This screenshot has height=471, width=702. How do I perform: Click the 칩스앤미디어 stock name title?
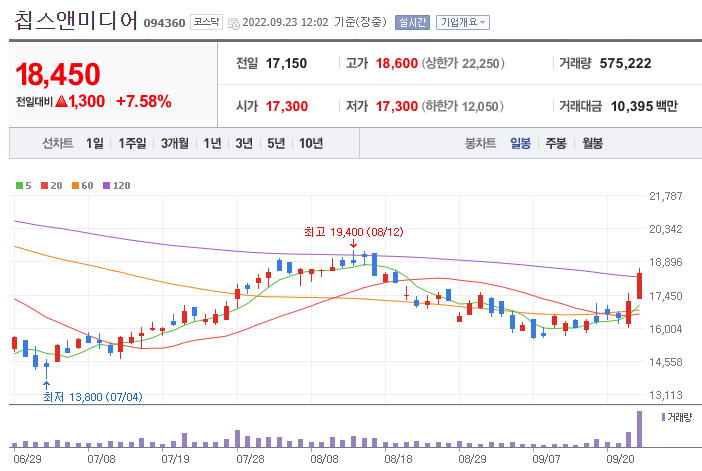[76, 20]
